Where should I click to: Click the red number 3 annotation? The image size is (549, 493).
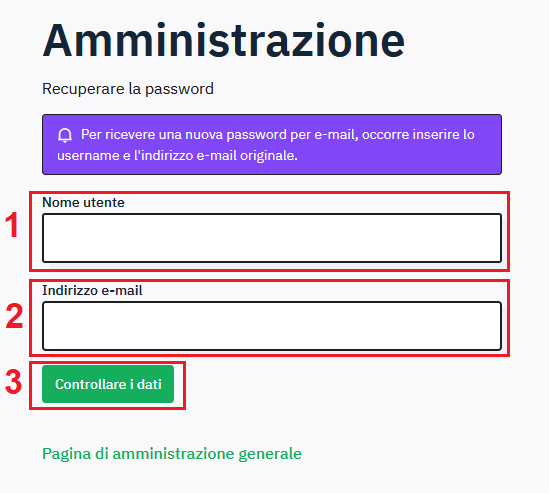click(x=13, y=382)
